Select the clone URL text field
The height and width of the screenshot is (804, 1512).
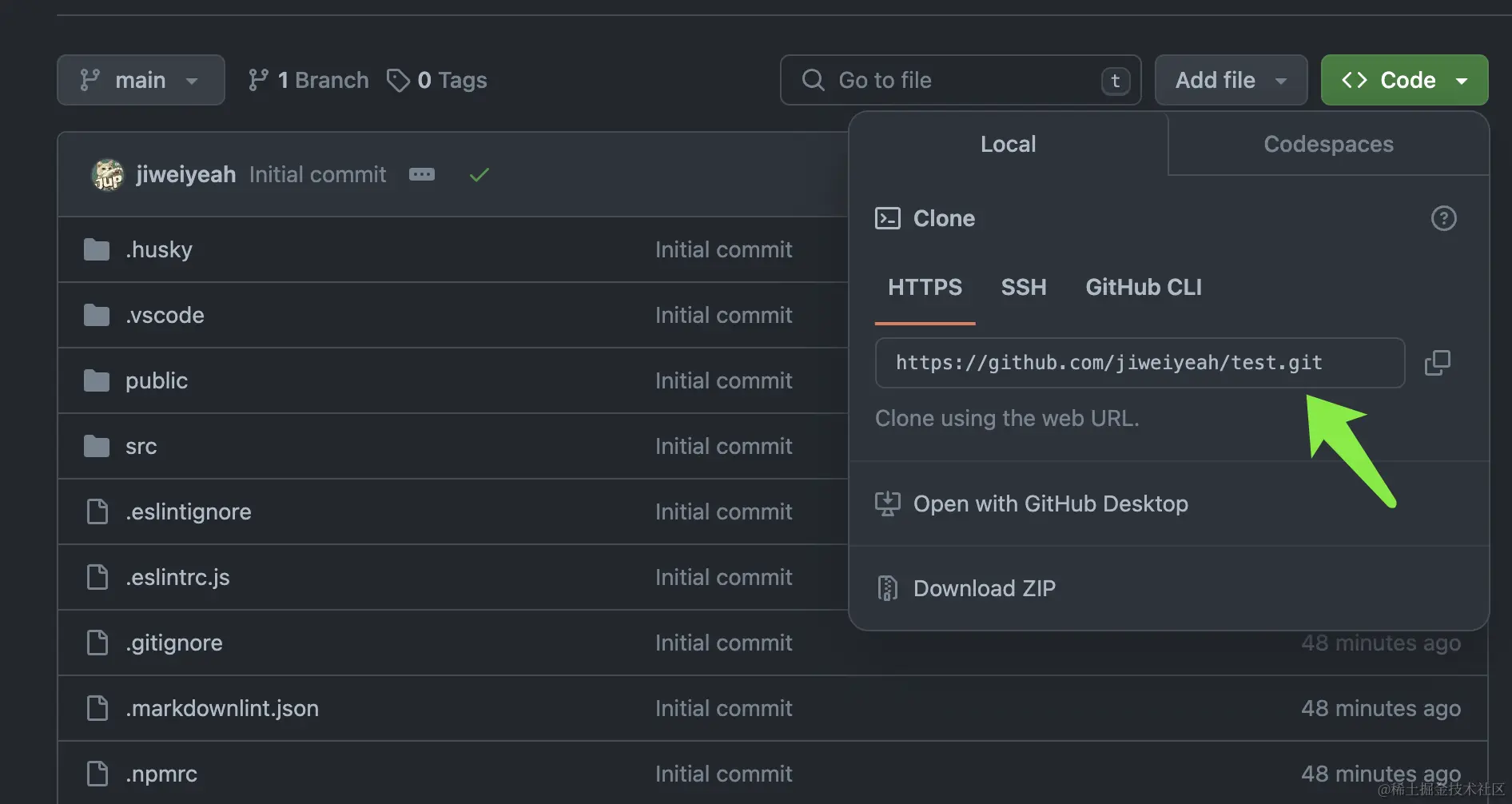point(1140,363)
